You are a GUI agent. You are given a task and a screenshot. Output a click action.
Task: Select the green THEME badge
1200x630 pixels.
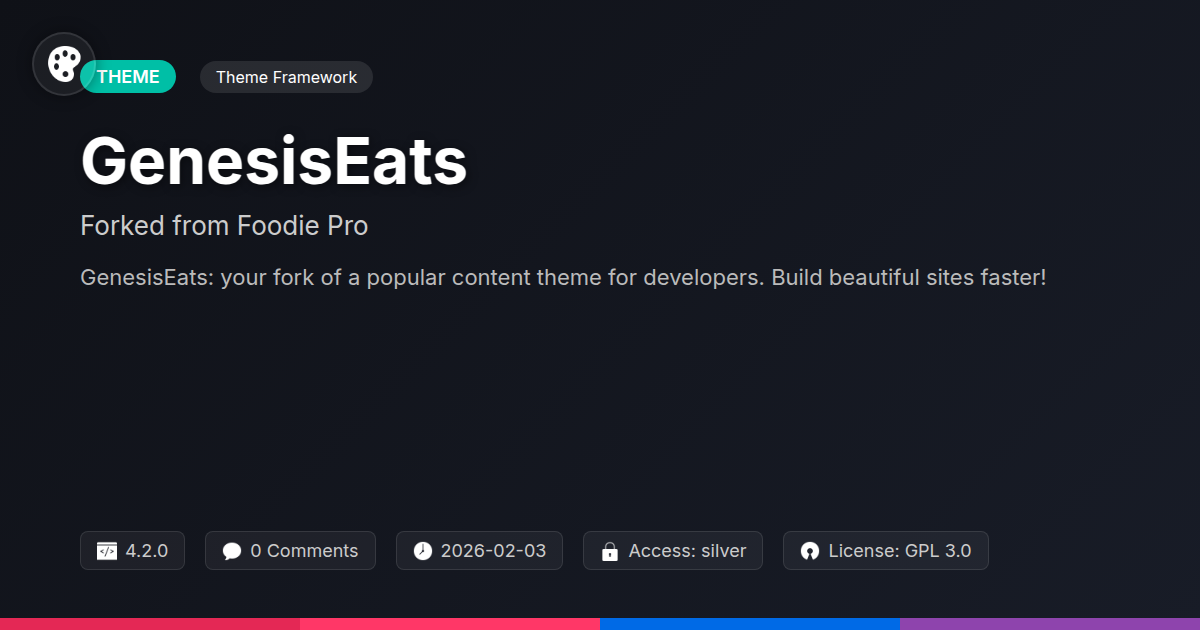pos(130,77)
